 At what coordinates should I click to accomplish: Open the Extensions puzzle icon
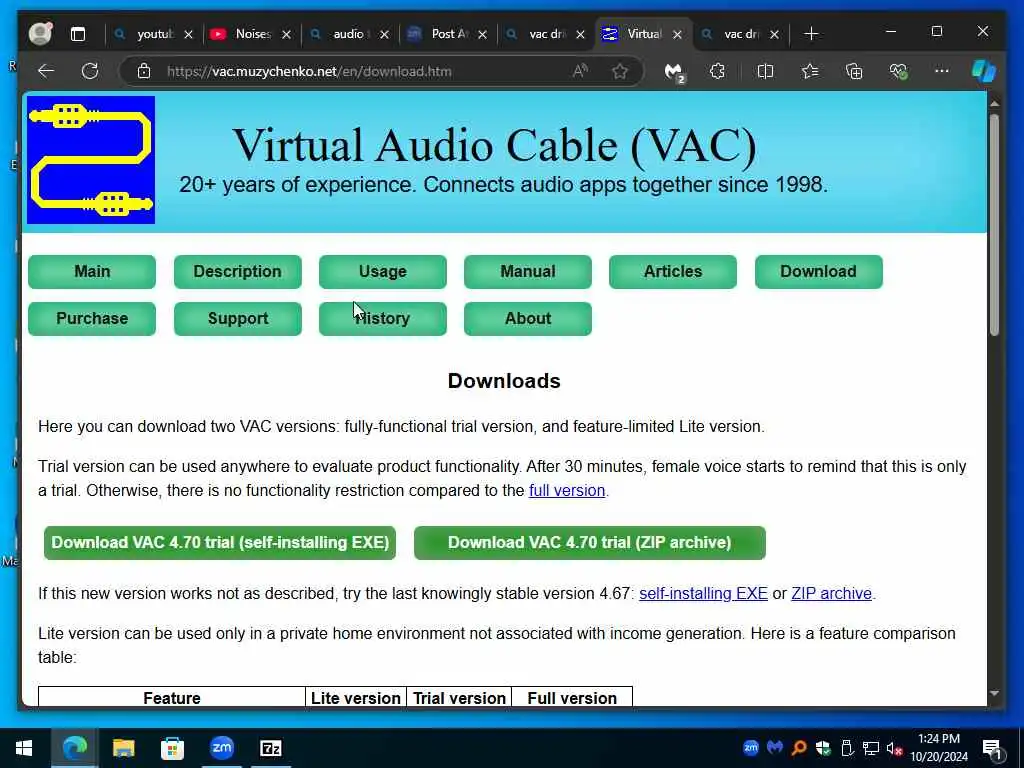(x=717, y=71)
